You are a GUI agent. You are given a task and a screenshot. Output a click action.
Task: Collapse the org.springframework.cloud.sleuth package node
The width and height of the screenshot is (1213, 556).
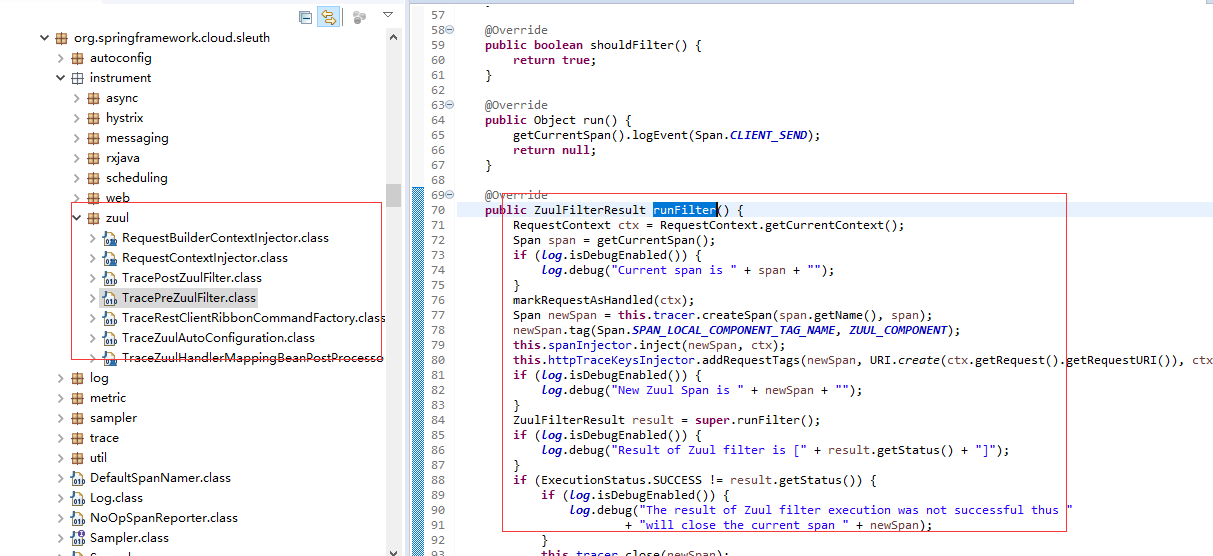(44, 38)
